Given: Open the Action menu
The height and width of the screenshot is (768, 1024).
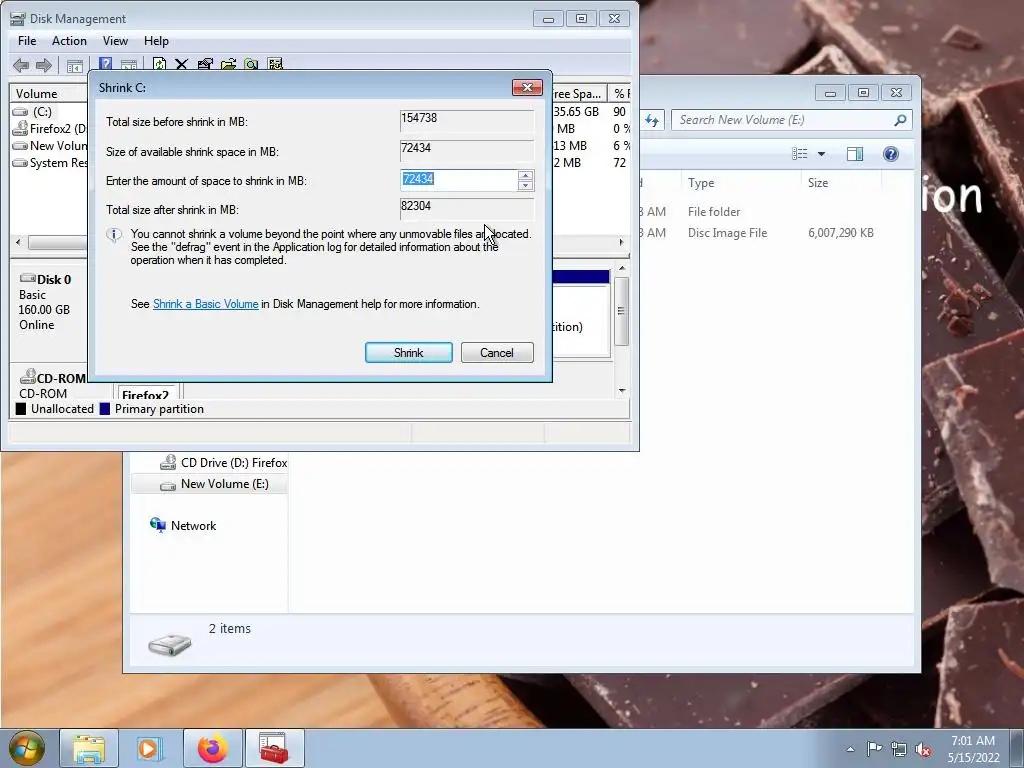Looking at the screenshot, I should 69,40.
